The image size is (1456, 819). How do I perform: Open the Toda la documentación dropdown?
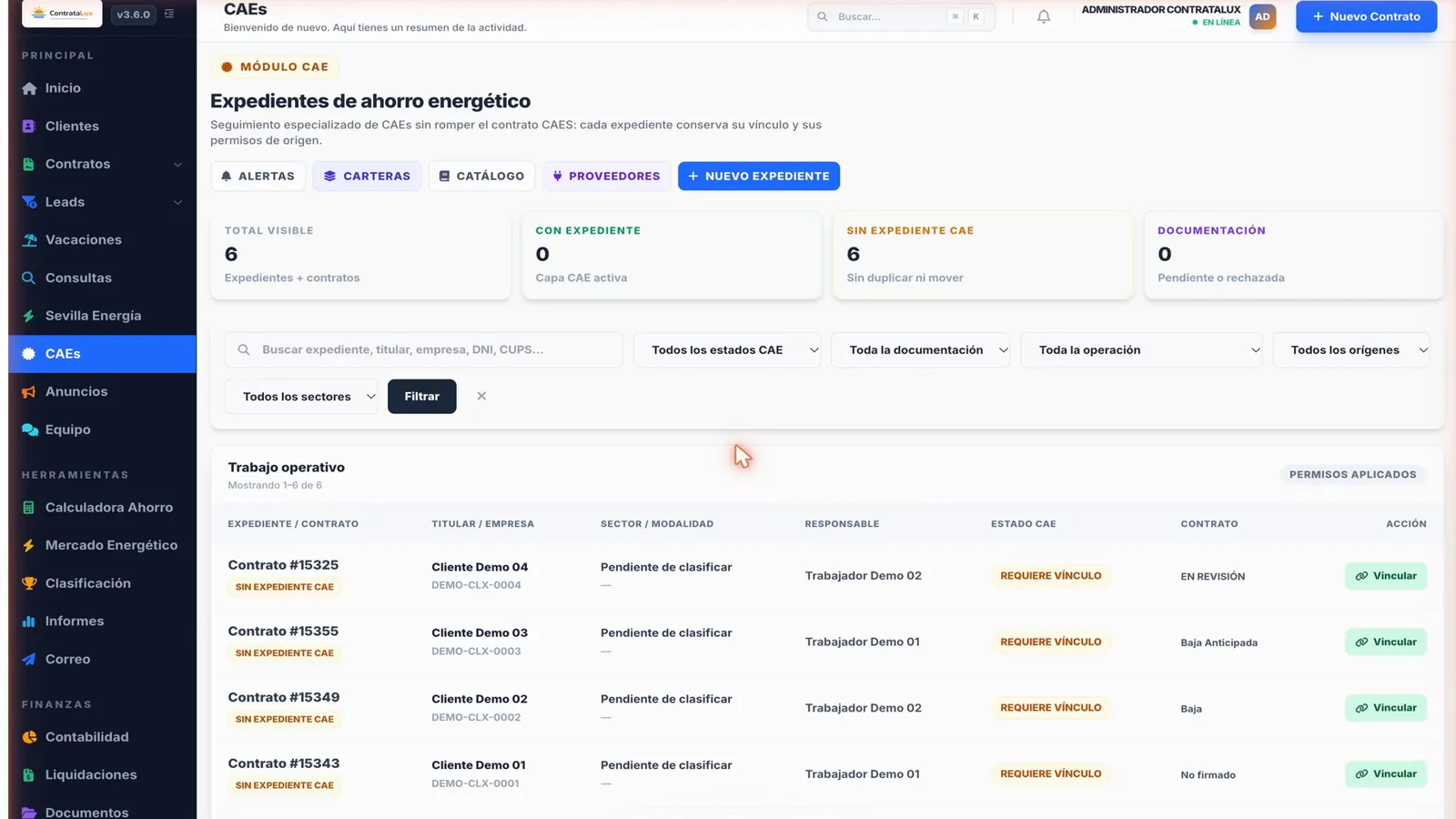(x=920, y=350)
